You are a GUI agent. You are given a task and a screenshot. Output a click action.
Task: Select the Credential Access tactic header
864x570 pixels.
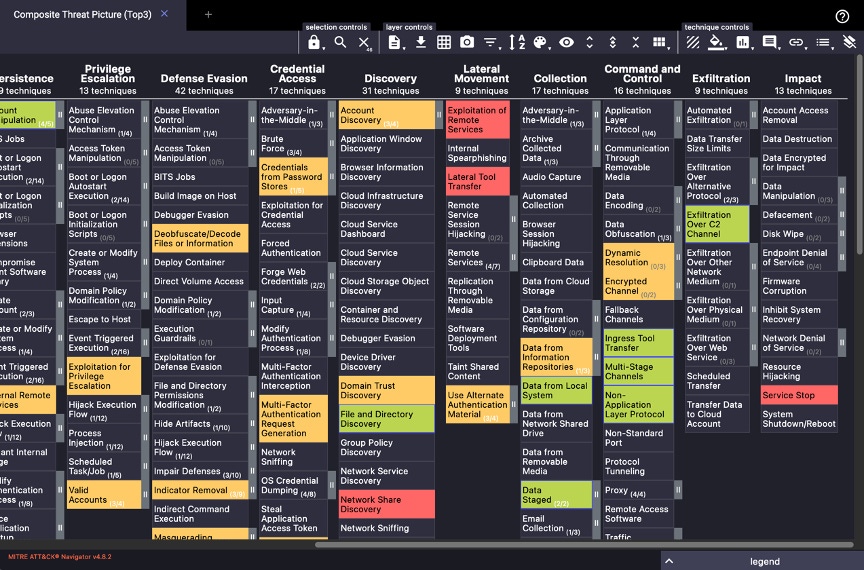click(297, 73)
